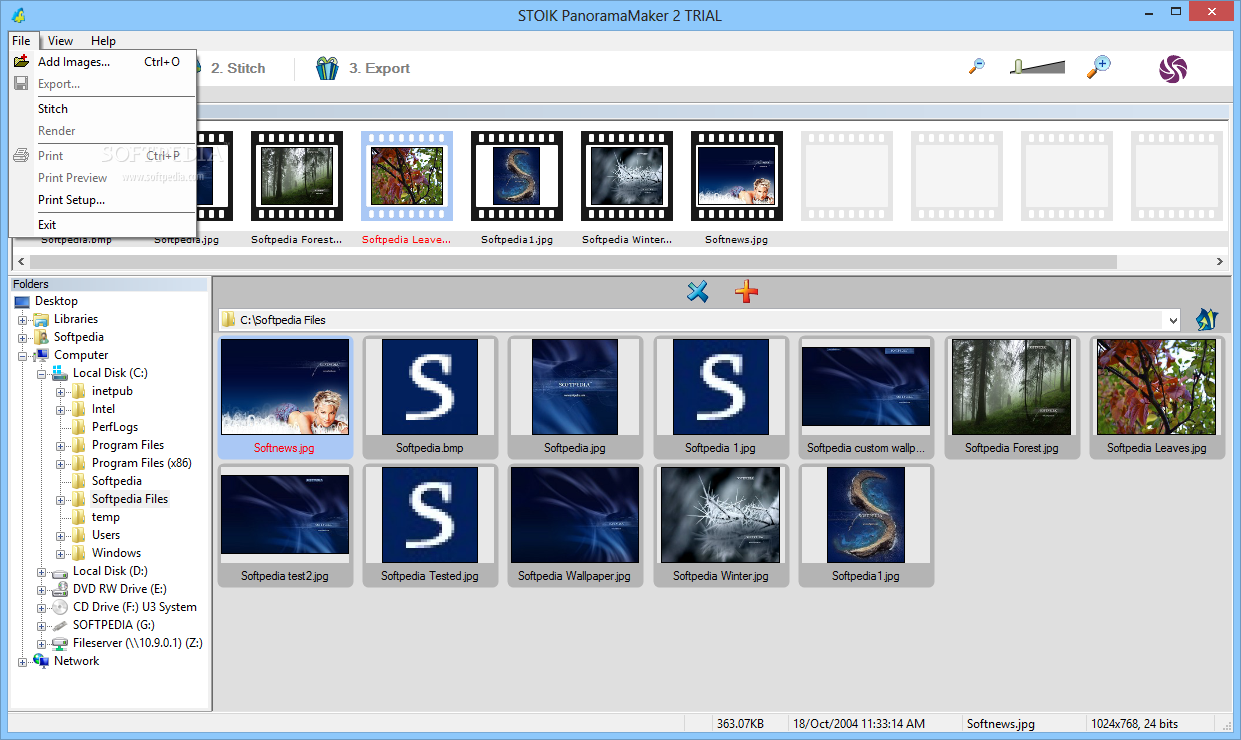This screenshot has height=740, width=1241.
Task: Click the 3. Export gift box icon
Action: [327, 68]
